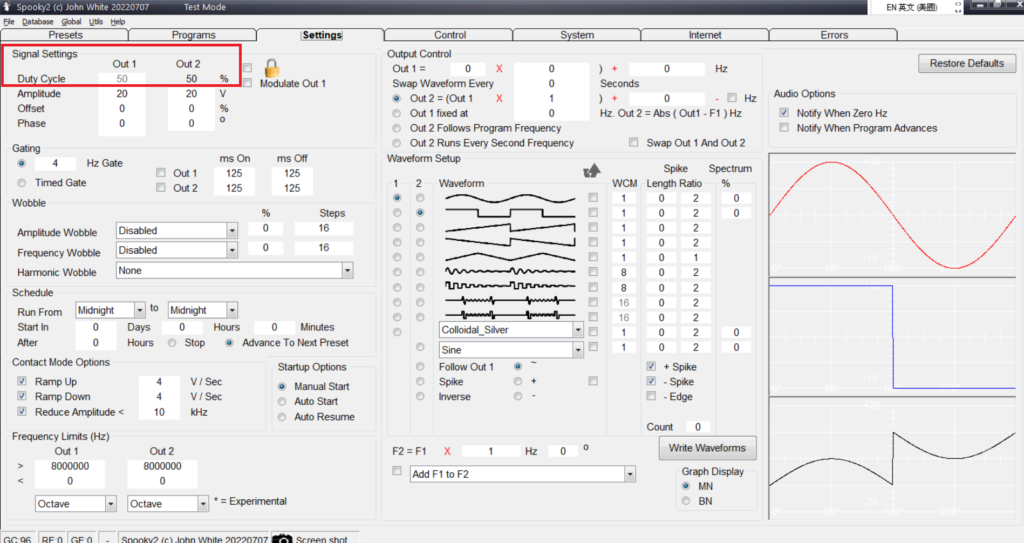Enable the Modulate Out 1 checkbox
Screen dimensions: 1024x543
[247, 83]
